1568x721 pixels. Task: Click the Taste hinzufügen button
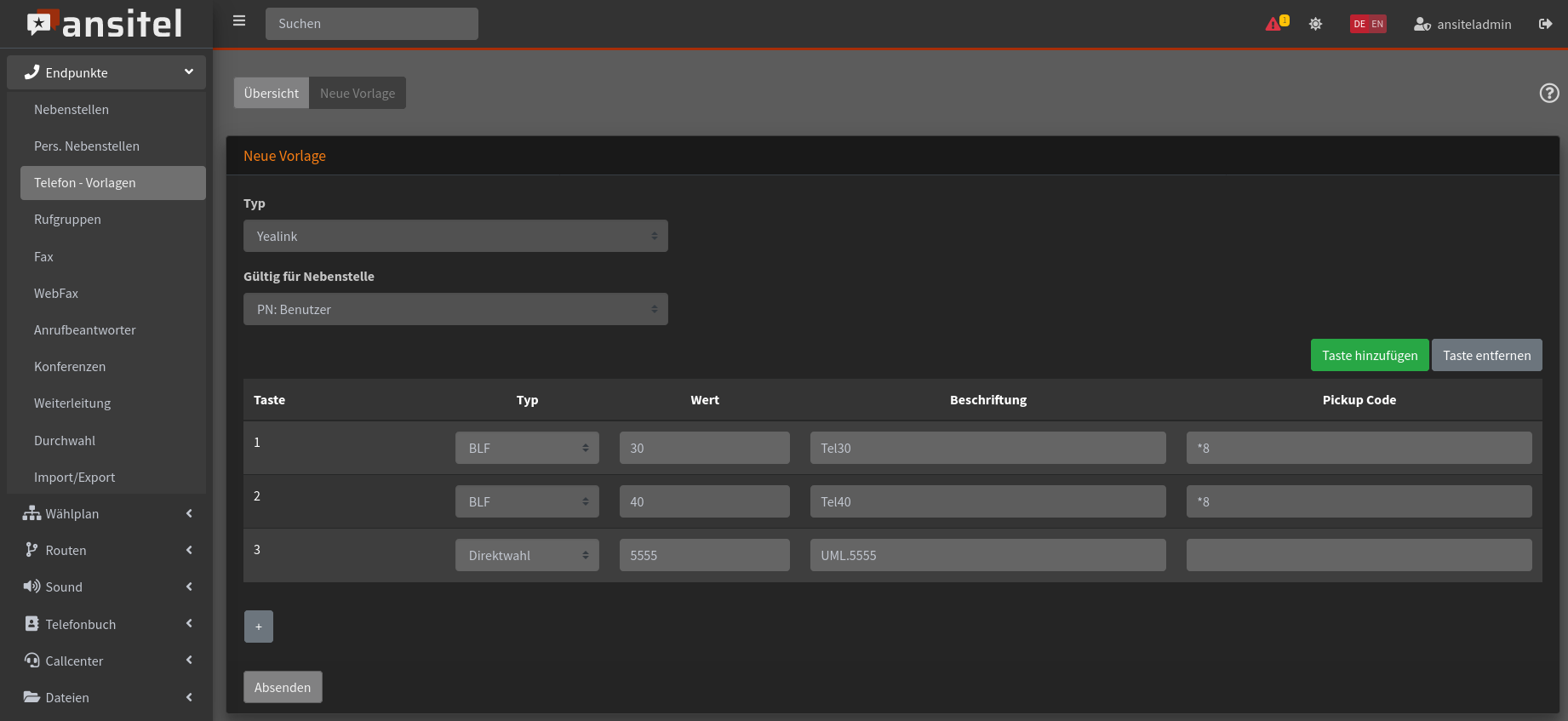click(1369, 355)
